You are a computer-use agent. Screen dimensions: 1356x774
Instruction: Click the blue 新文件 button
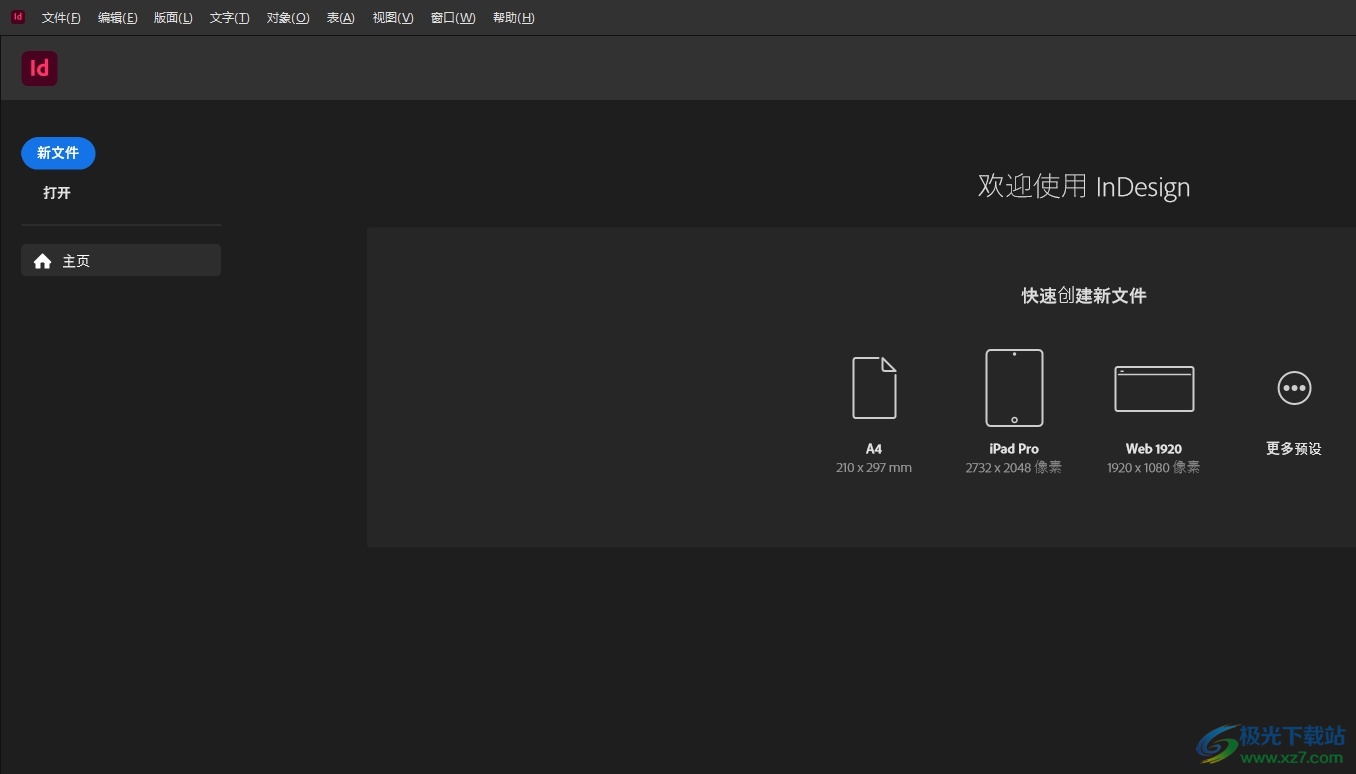point(58,153)
